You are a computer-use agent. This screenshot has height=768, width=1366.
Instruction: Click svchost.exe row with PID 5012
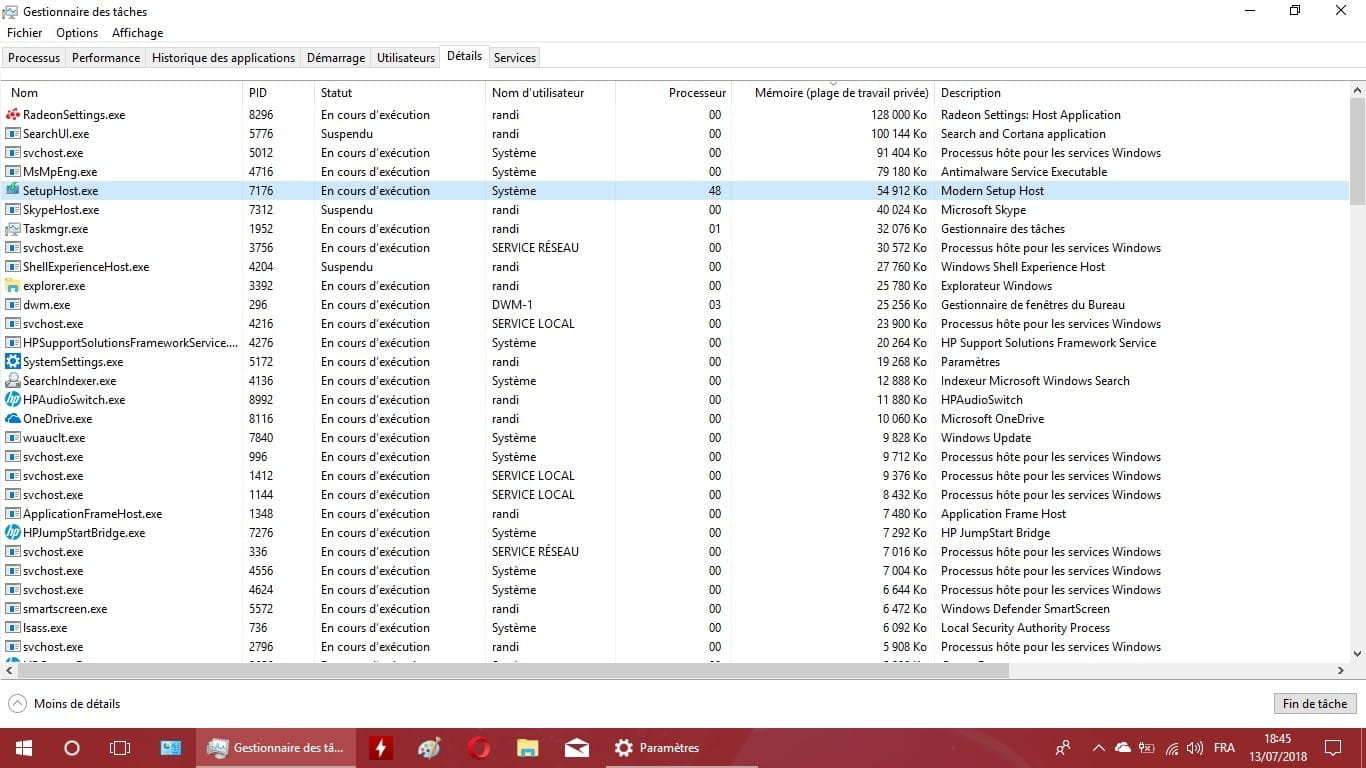point(675,153)
